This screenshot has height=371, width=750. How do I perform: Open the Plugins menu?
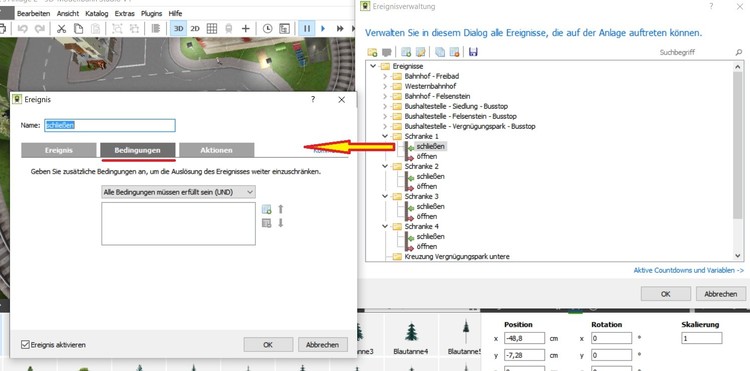point(152,13)
